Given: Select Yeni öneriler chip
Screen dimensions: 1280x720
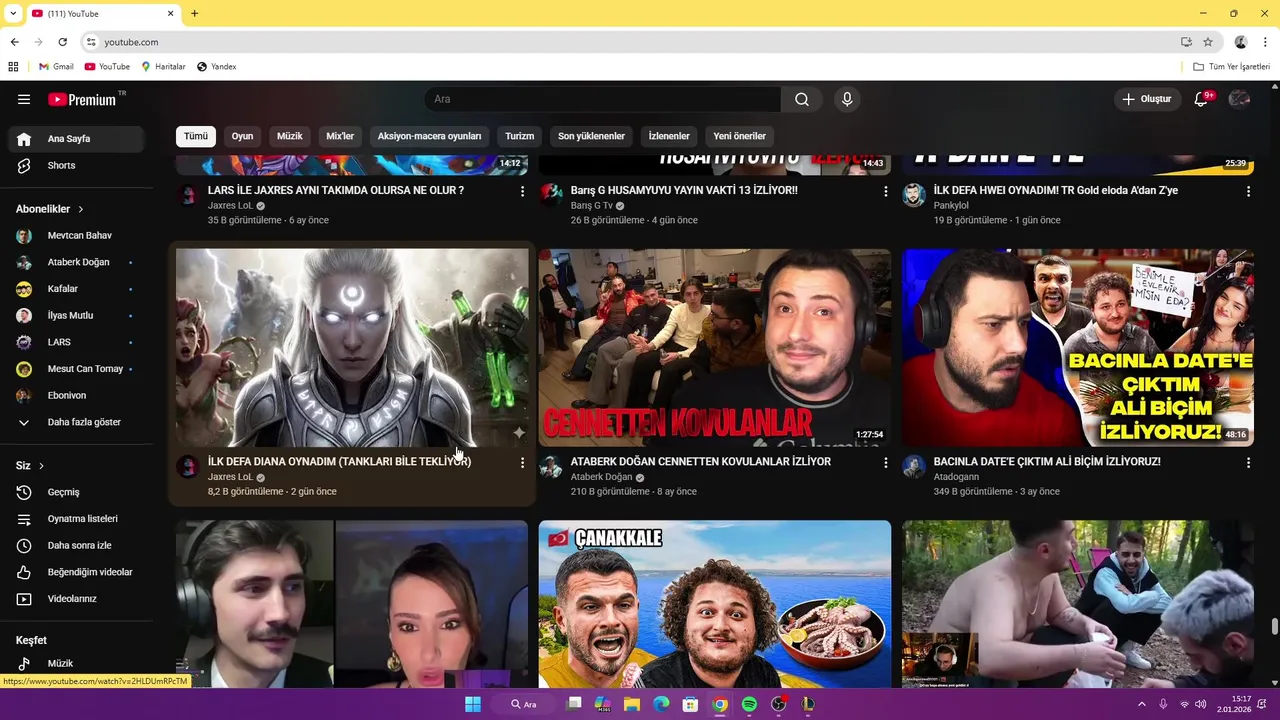Looking at the screenshot, I should tap(739, 136).
